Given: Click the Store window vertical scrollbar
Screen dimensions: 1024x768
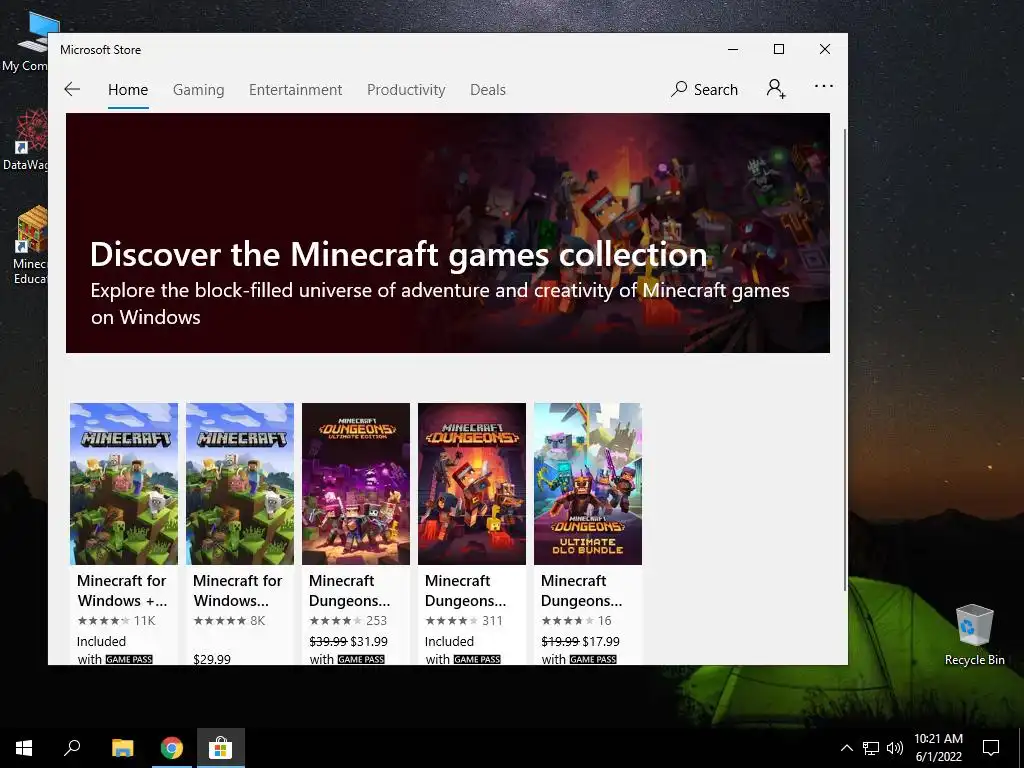Looking at the screenshot, I should (845, 359).
